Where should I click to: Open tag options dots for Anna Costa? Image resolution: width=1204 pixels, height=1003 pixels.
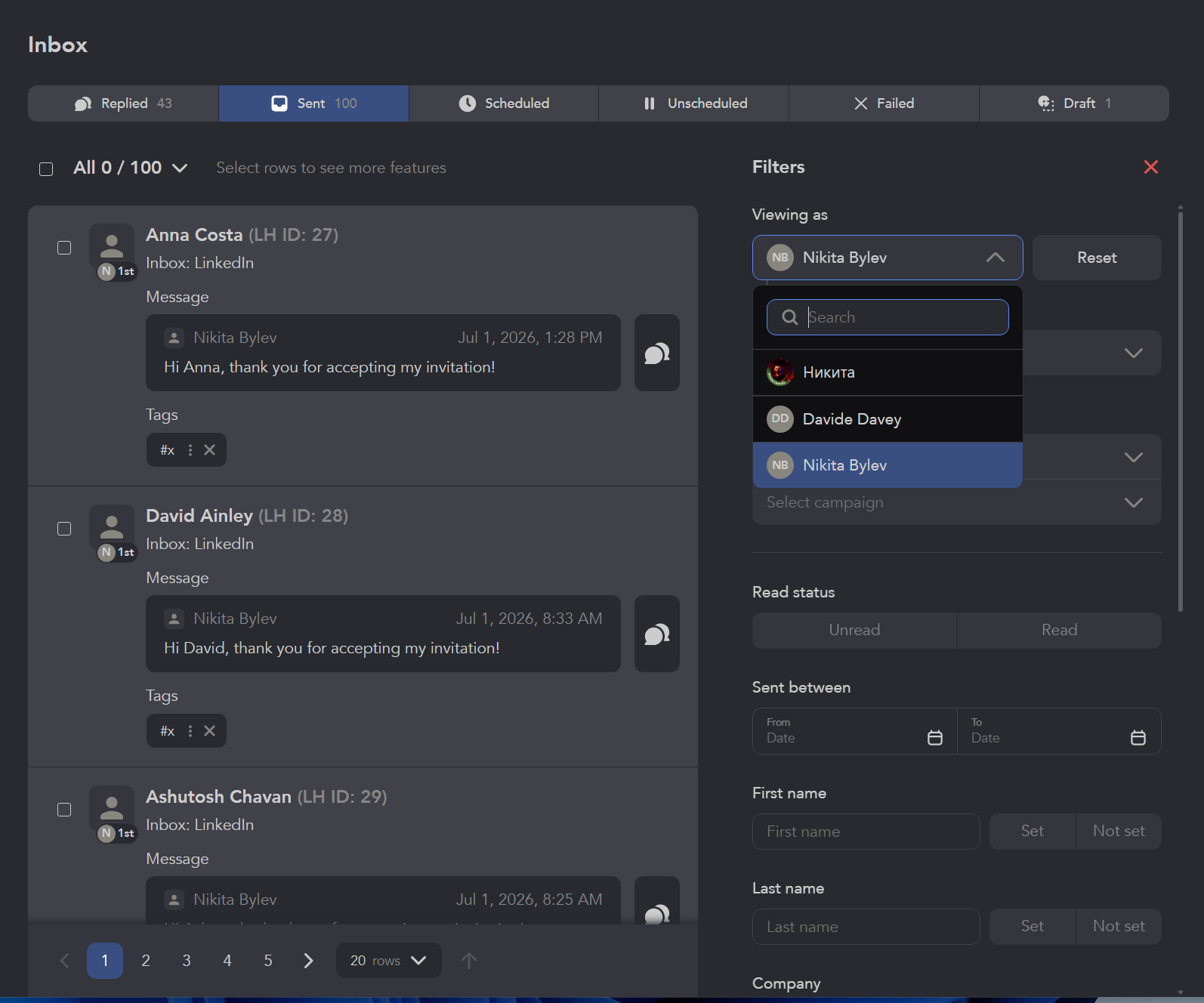tap(190, 450)
